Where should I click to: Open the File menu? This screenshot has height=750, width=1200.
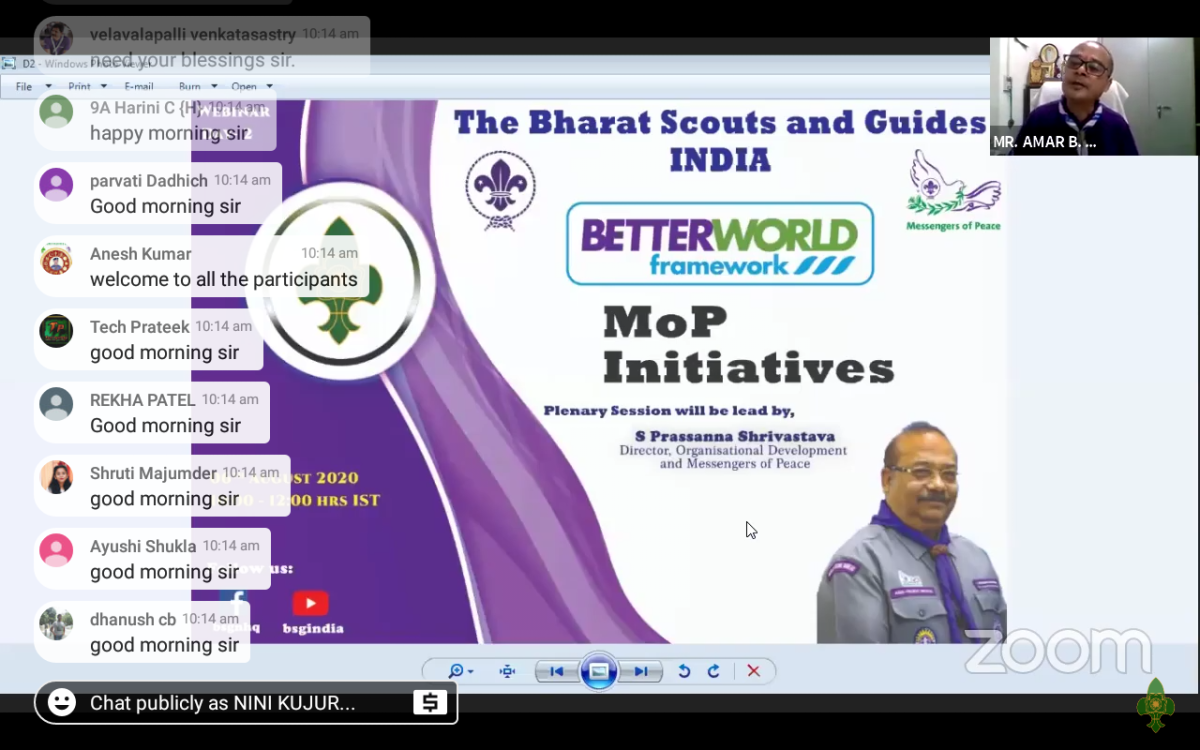25,86
